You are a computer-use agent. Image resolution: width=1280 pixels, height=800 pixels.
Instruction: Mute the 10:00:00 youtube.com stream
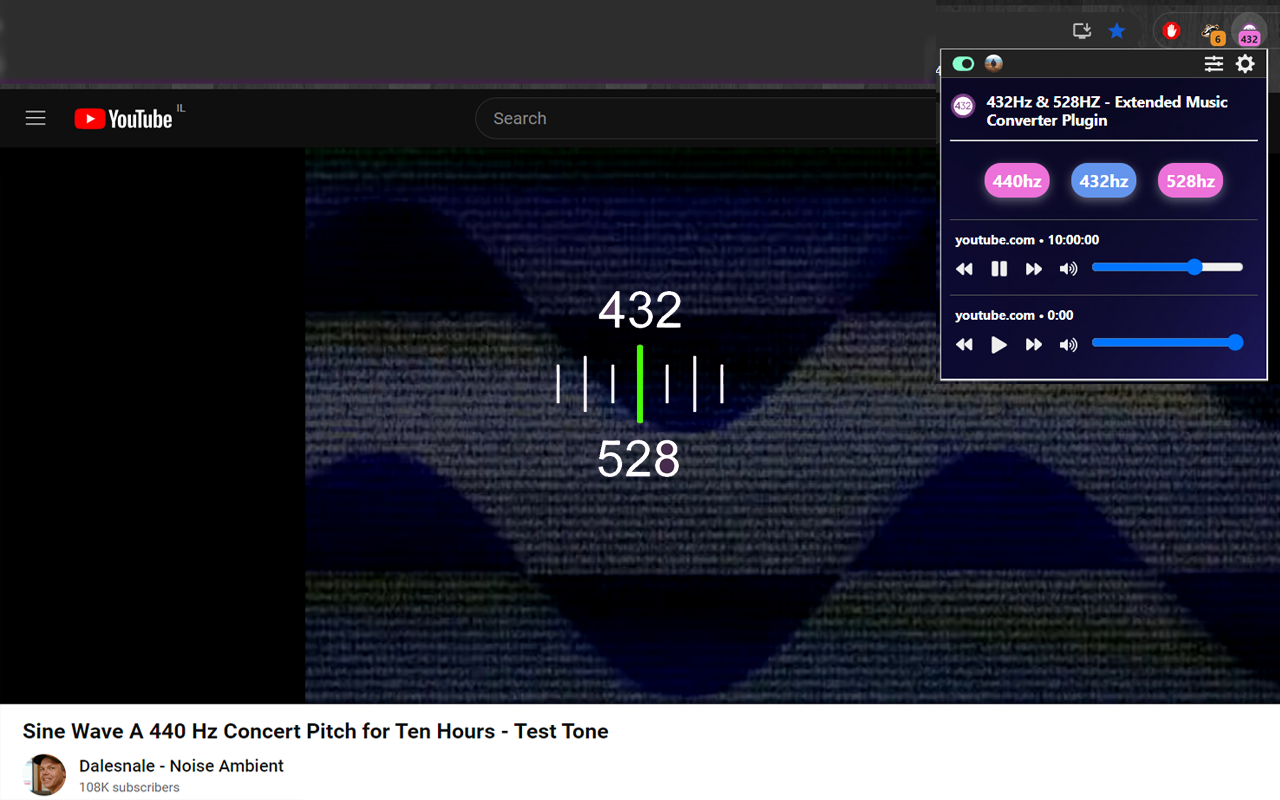1068,268
